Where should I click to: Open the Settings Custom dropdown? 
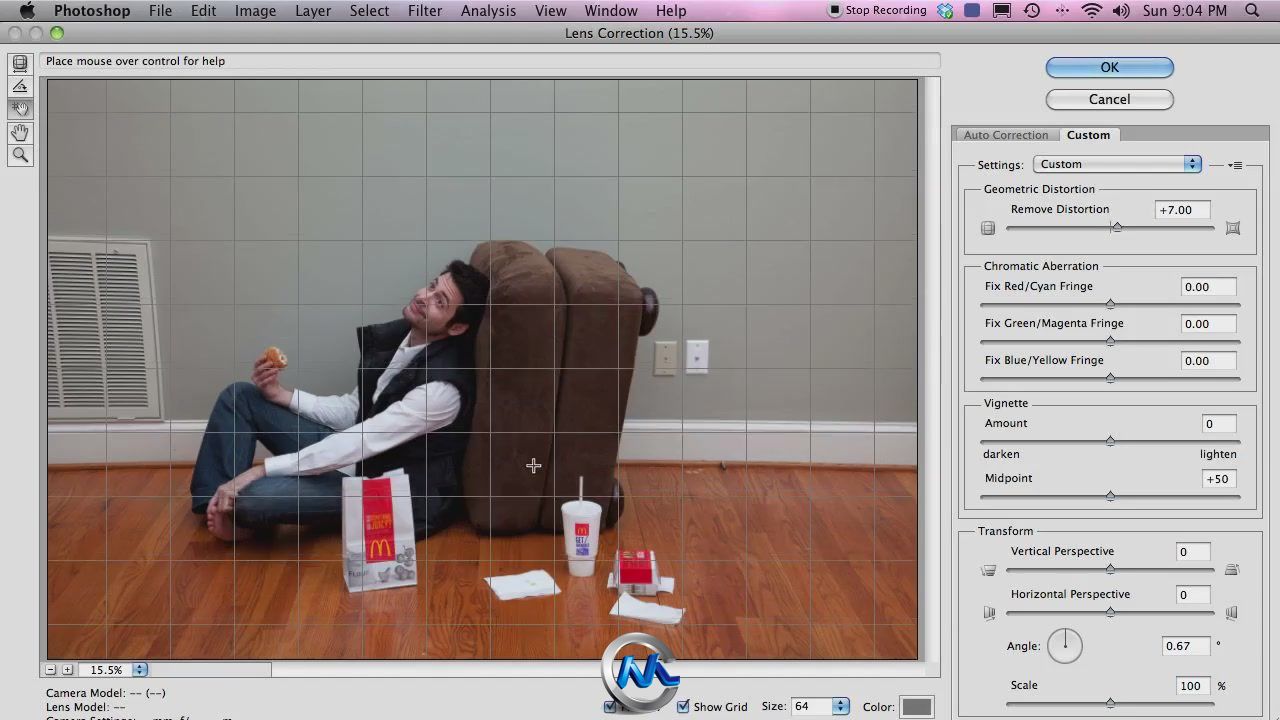(1116, 164)
